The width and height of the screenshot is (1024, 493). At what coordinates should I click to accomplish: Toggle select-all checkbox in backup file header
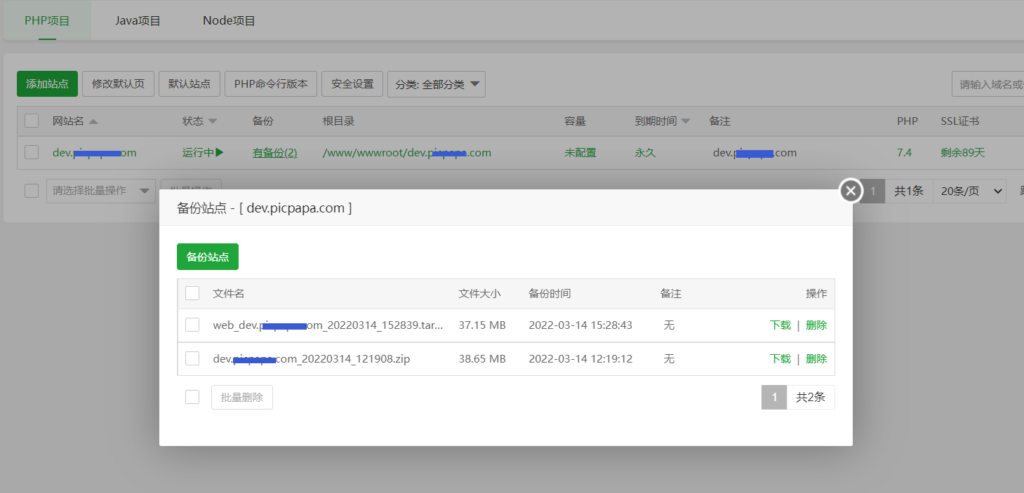coord(193,293)
